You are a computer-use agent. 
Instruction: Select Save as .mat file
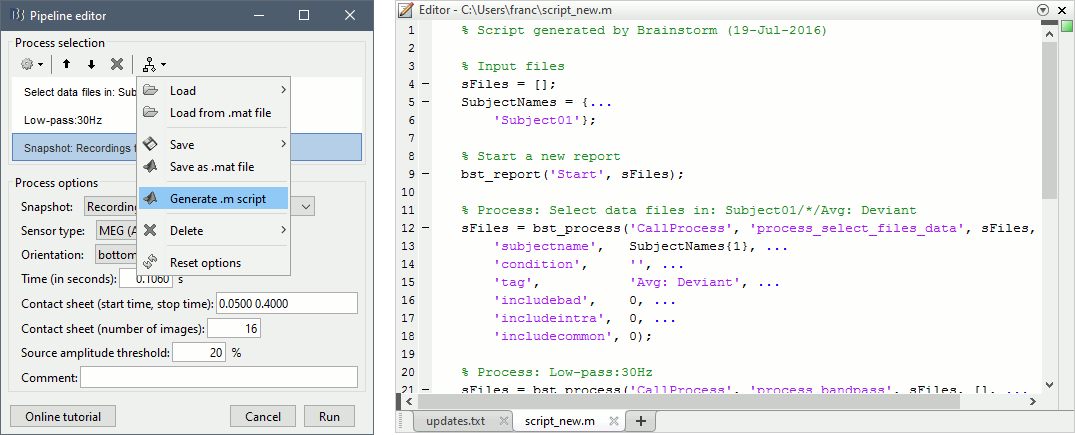[x=211, y=167]
